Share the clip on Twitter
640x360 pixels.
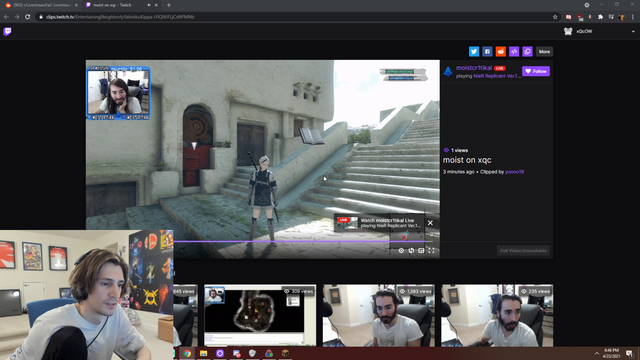473,51
